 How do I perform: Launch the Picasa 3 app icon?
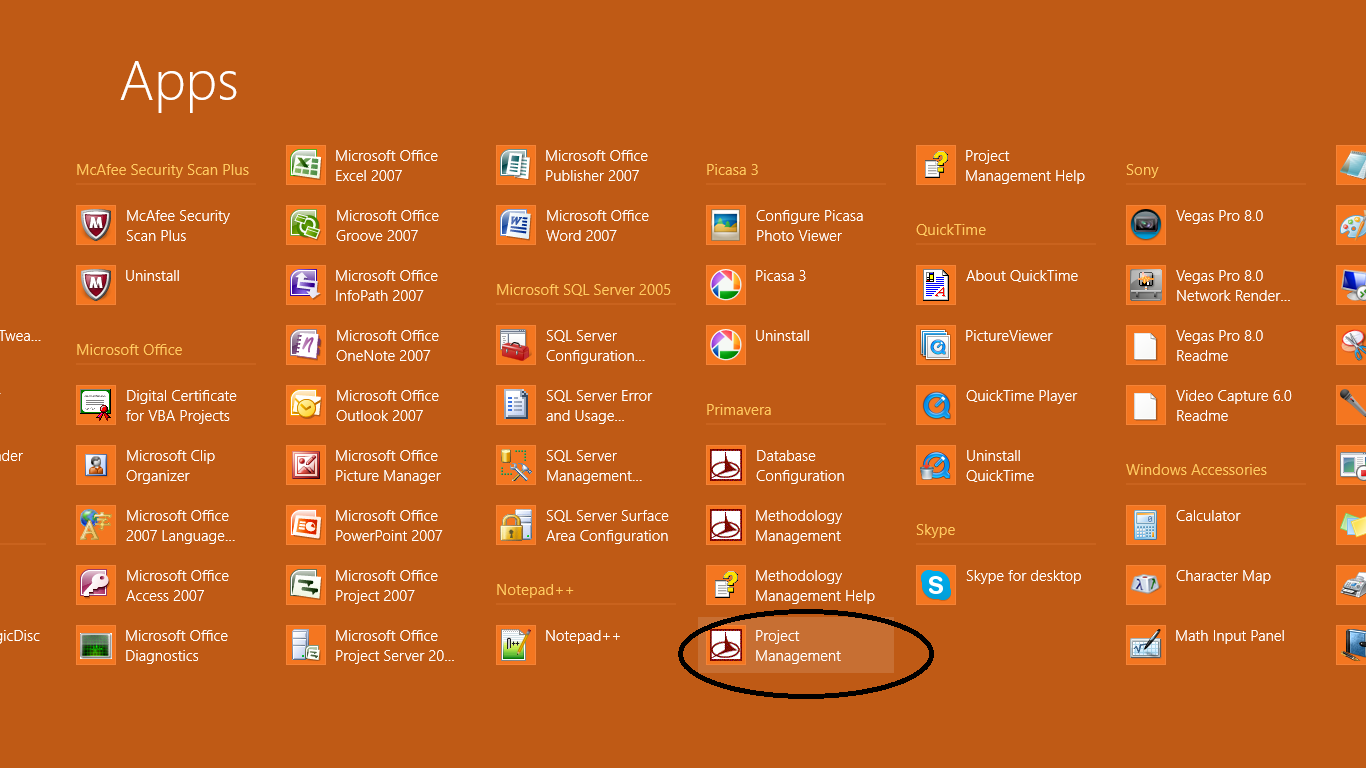tap(726, 285)
